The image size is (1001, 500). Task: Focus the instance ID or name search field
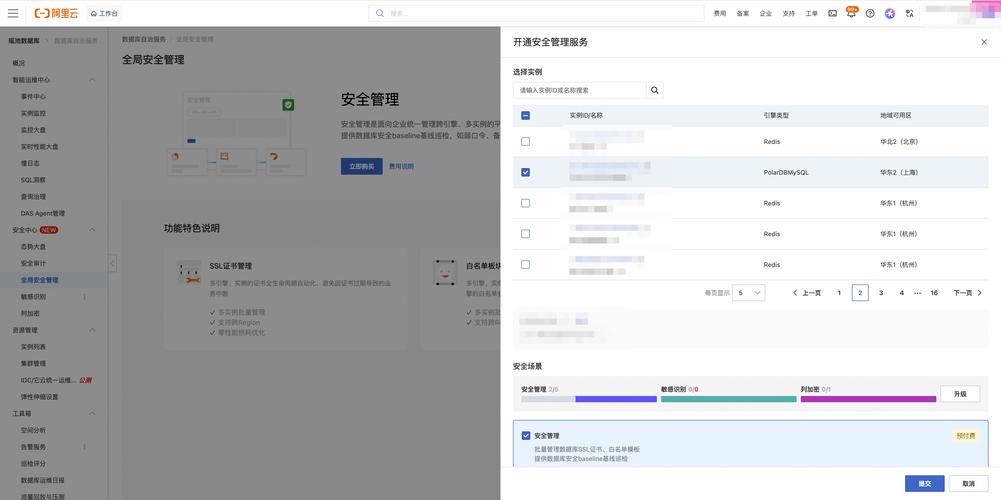[x=580, y=90]
